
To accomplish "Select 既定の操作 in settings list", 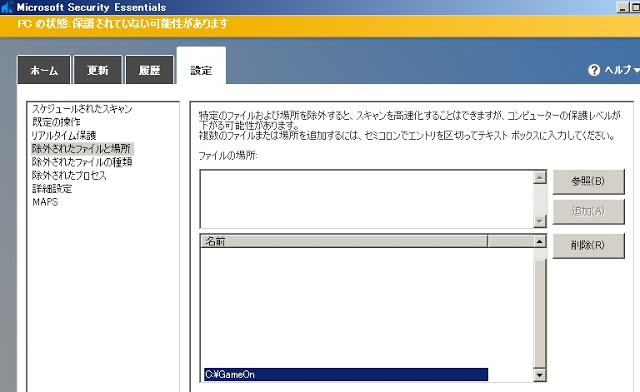I will 56,122.
